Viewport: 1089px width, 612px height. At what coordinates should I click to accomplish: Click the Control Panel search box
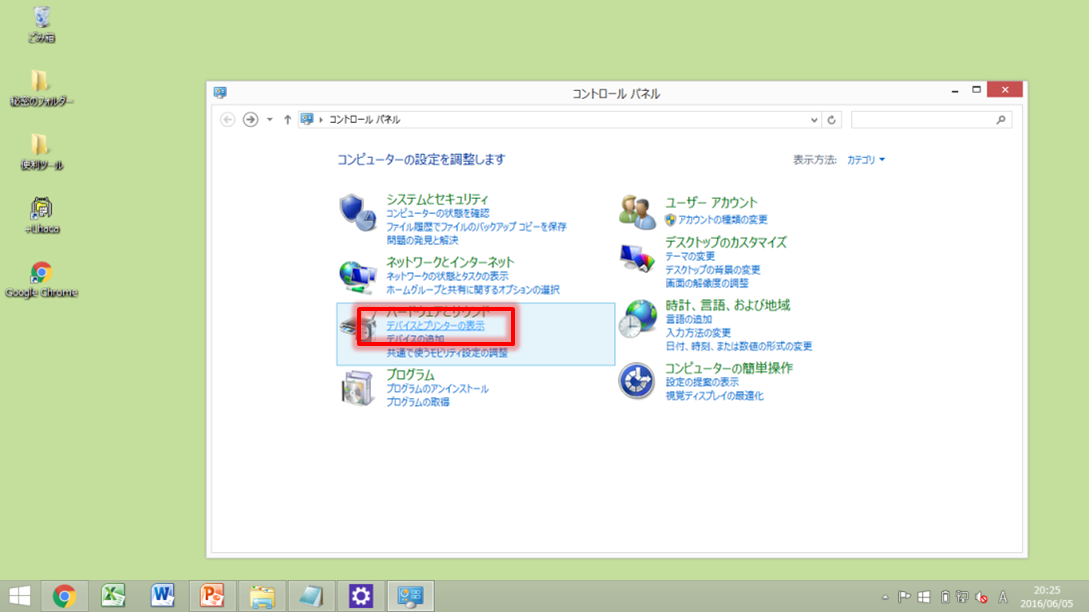tap(925, 120)
